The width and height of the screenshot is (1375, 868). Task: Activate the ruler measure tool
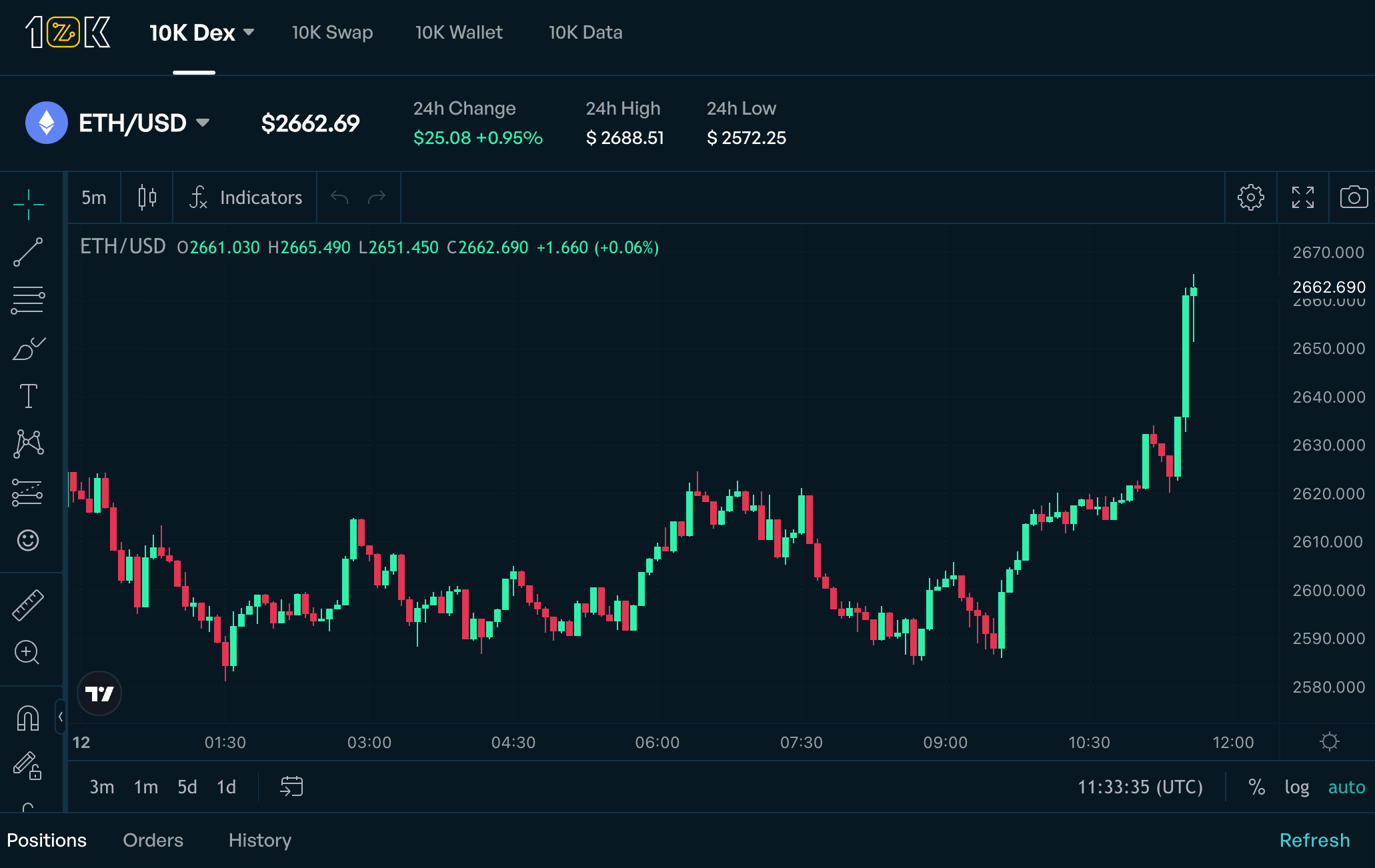click(28, 605)
